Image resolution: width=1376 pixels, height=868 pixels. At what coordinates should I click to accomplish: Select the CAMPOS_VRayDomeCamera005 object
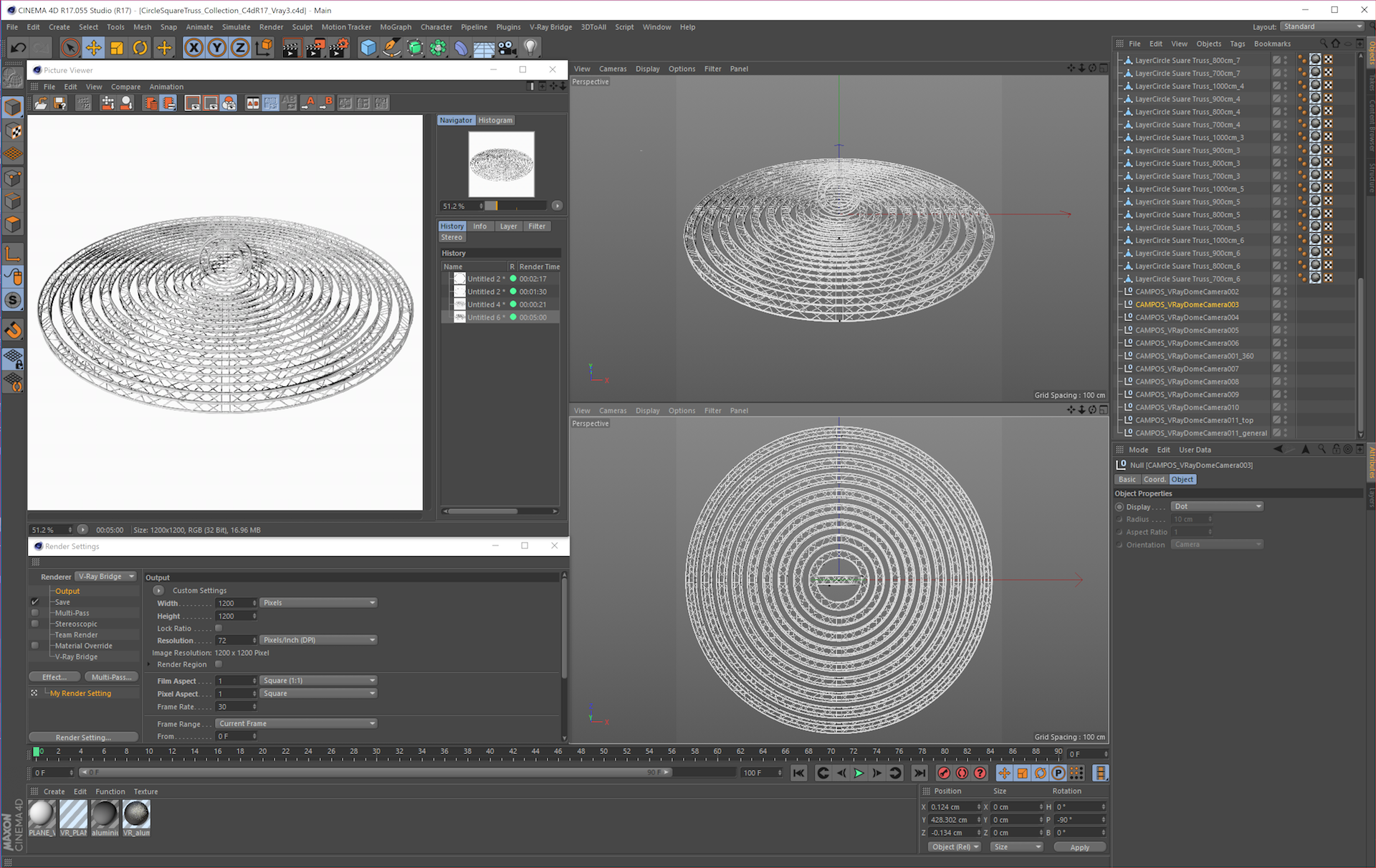coord(1187,330)
